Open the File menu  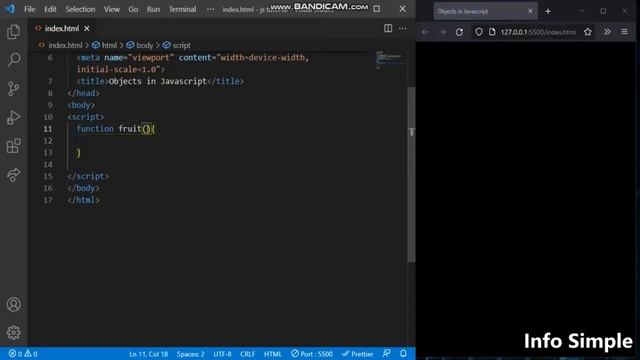tap(29, 9)
